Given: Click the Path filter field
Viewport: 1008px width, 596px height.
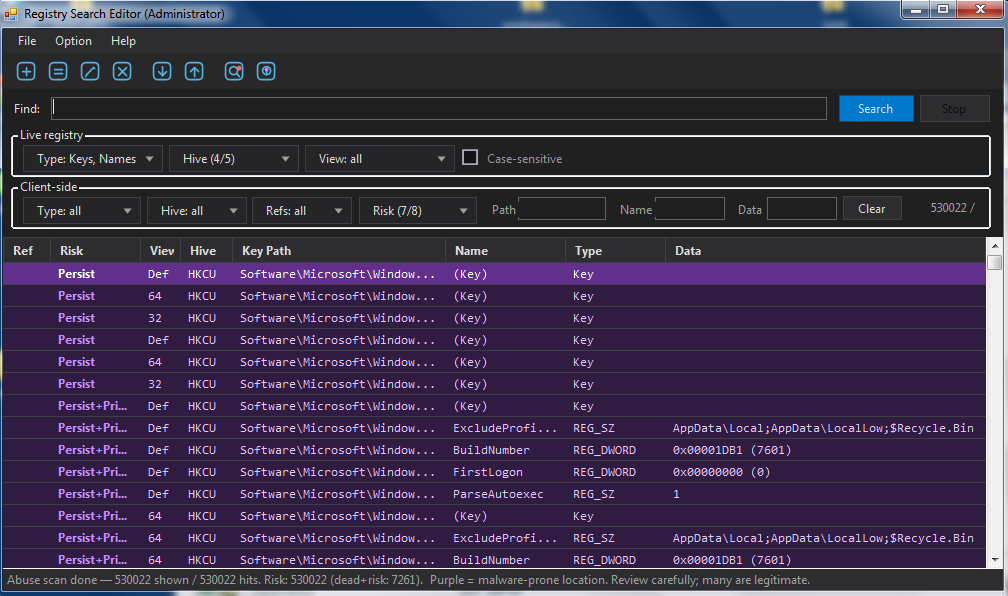Looking at the screenshot, I should tap(562, 209).
